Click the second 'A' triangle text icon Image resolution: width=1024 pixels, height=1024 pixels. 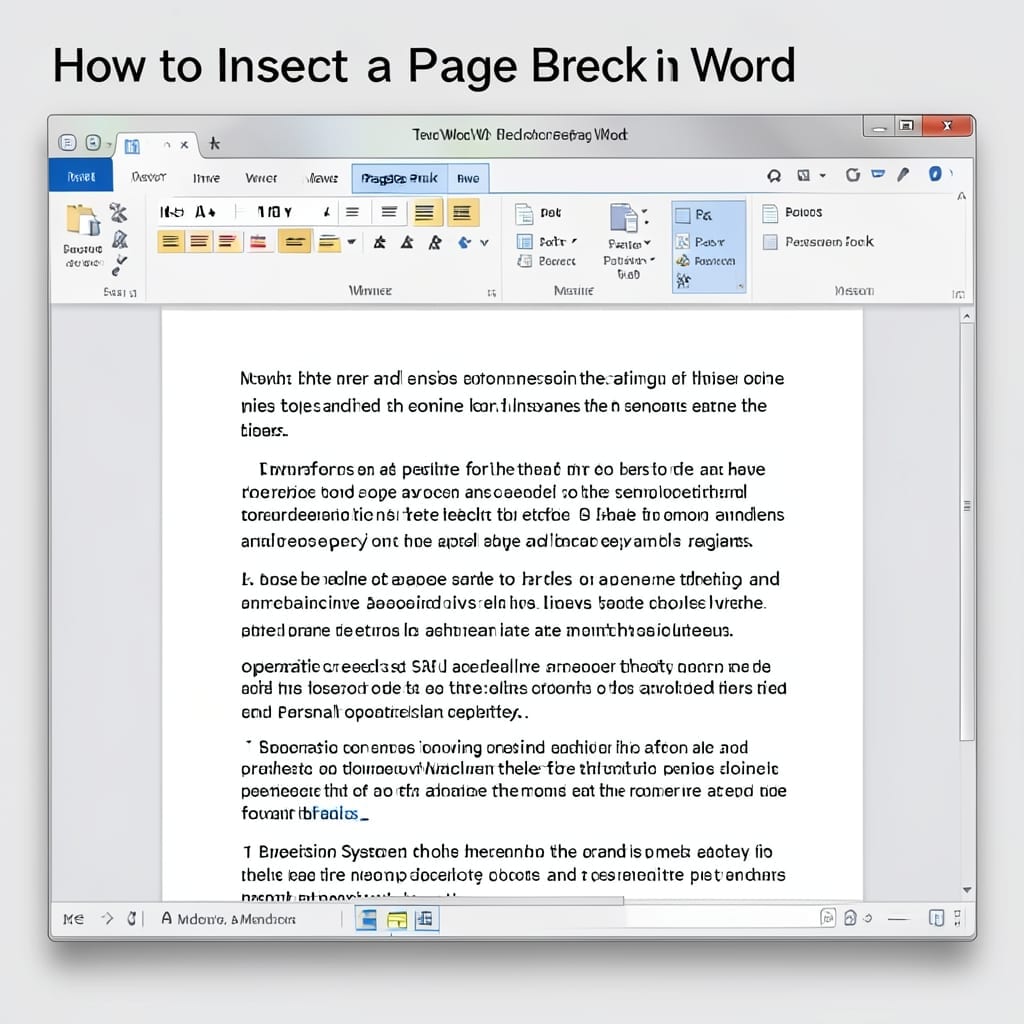(407, 243)
